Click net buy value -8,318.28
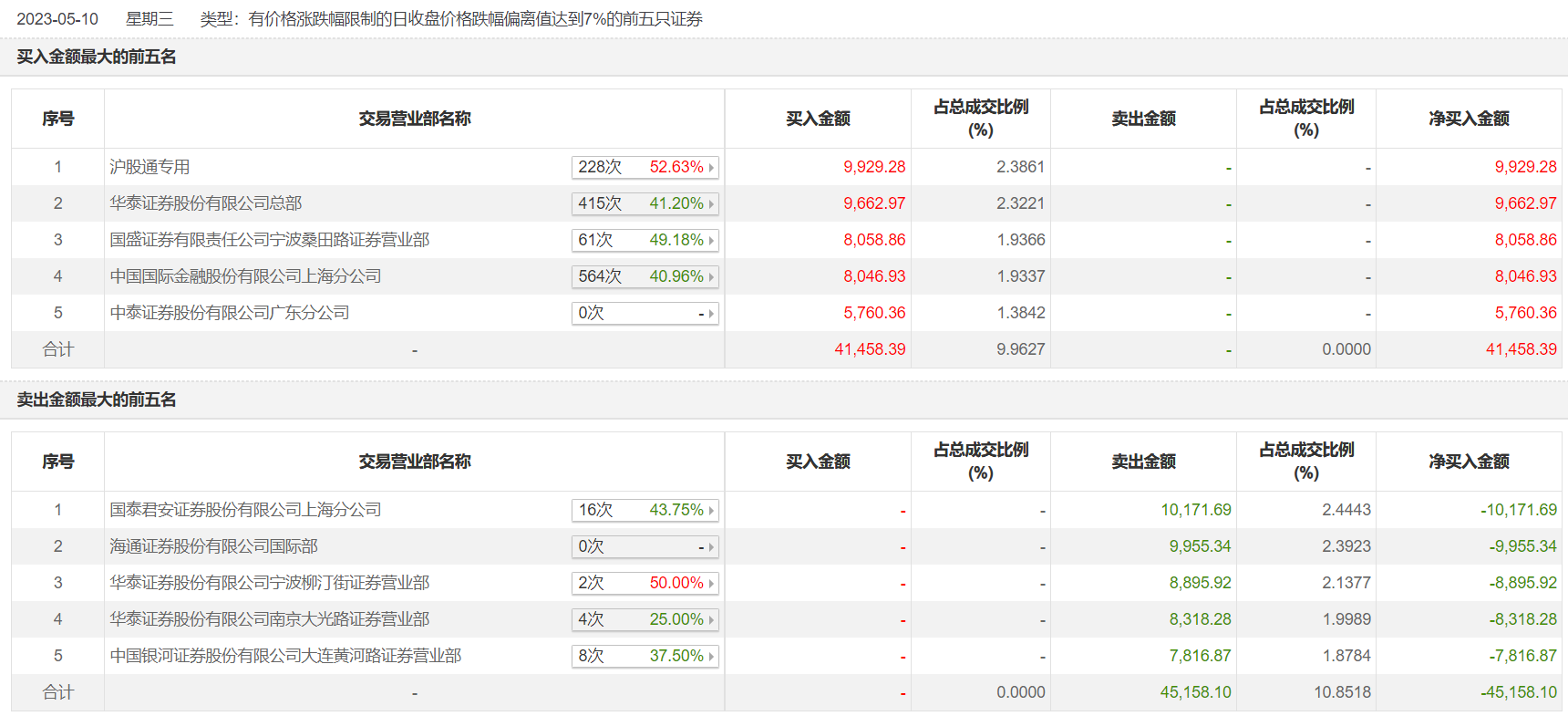 pos(1523,619)
